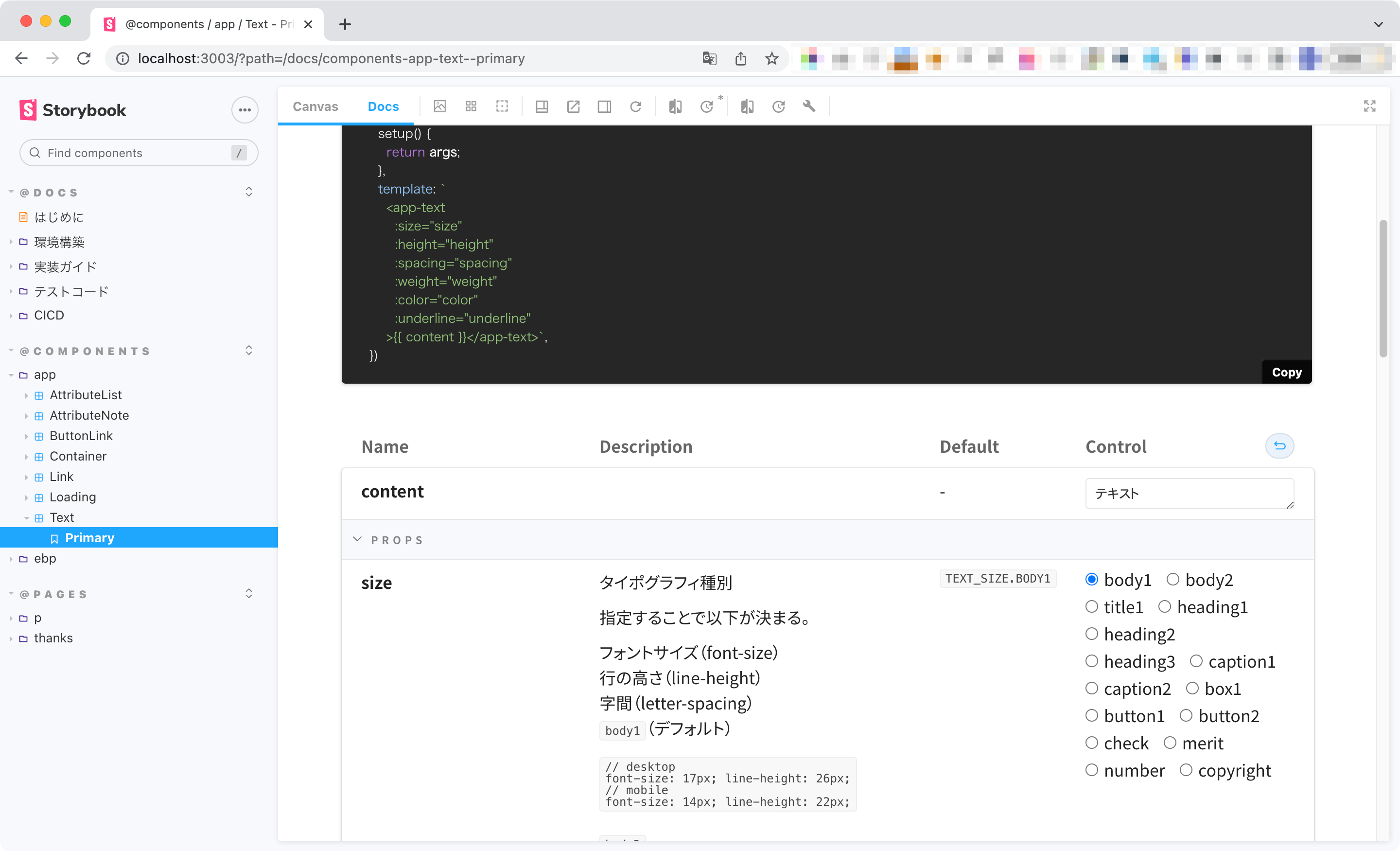Open story in new tab icon
Screen dimensions: 1400x851
pos(573,106)
